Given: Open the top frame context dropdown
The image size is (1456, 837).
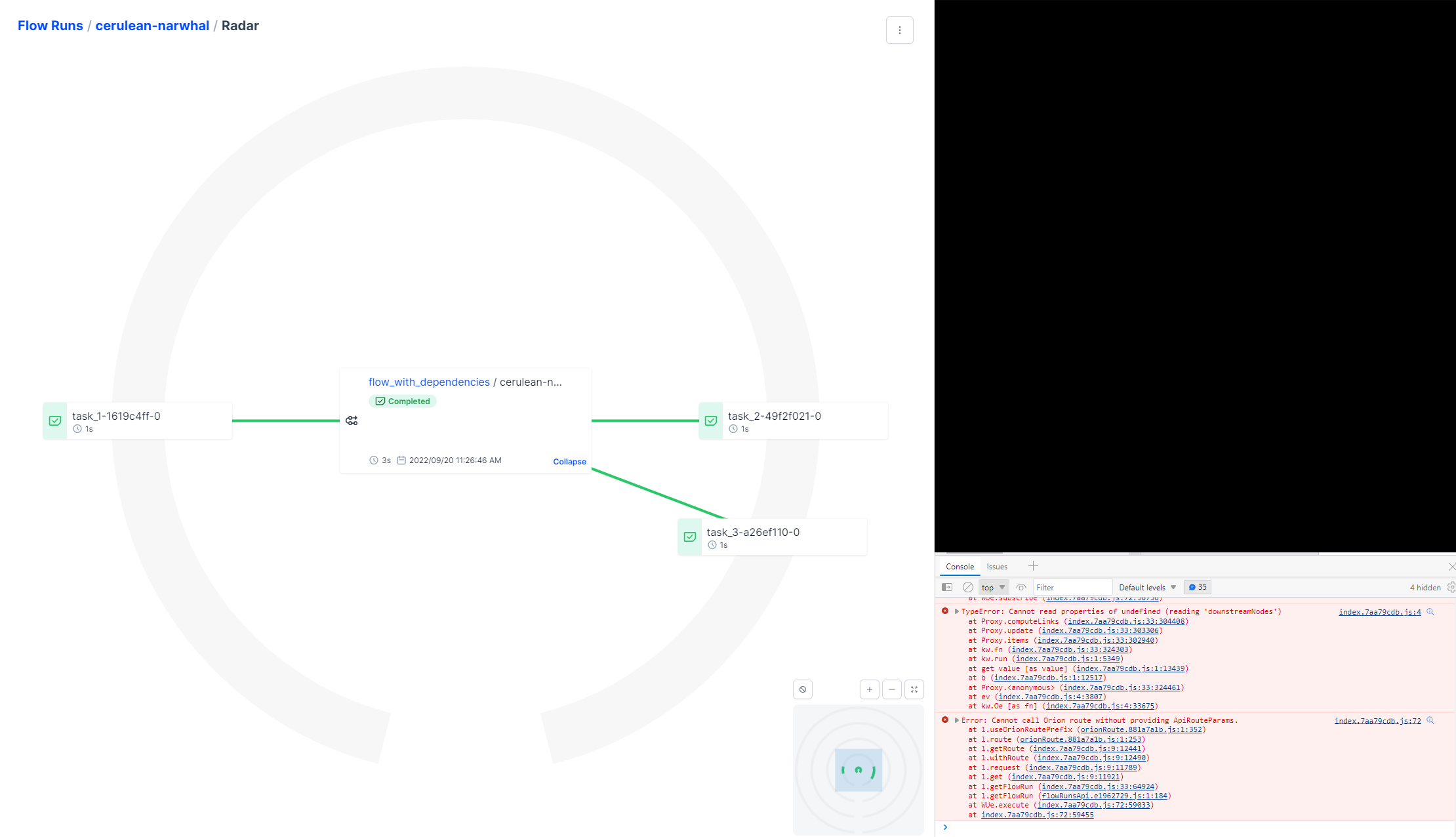Looking at the screenshot, I should click(x=992, y=587).
